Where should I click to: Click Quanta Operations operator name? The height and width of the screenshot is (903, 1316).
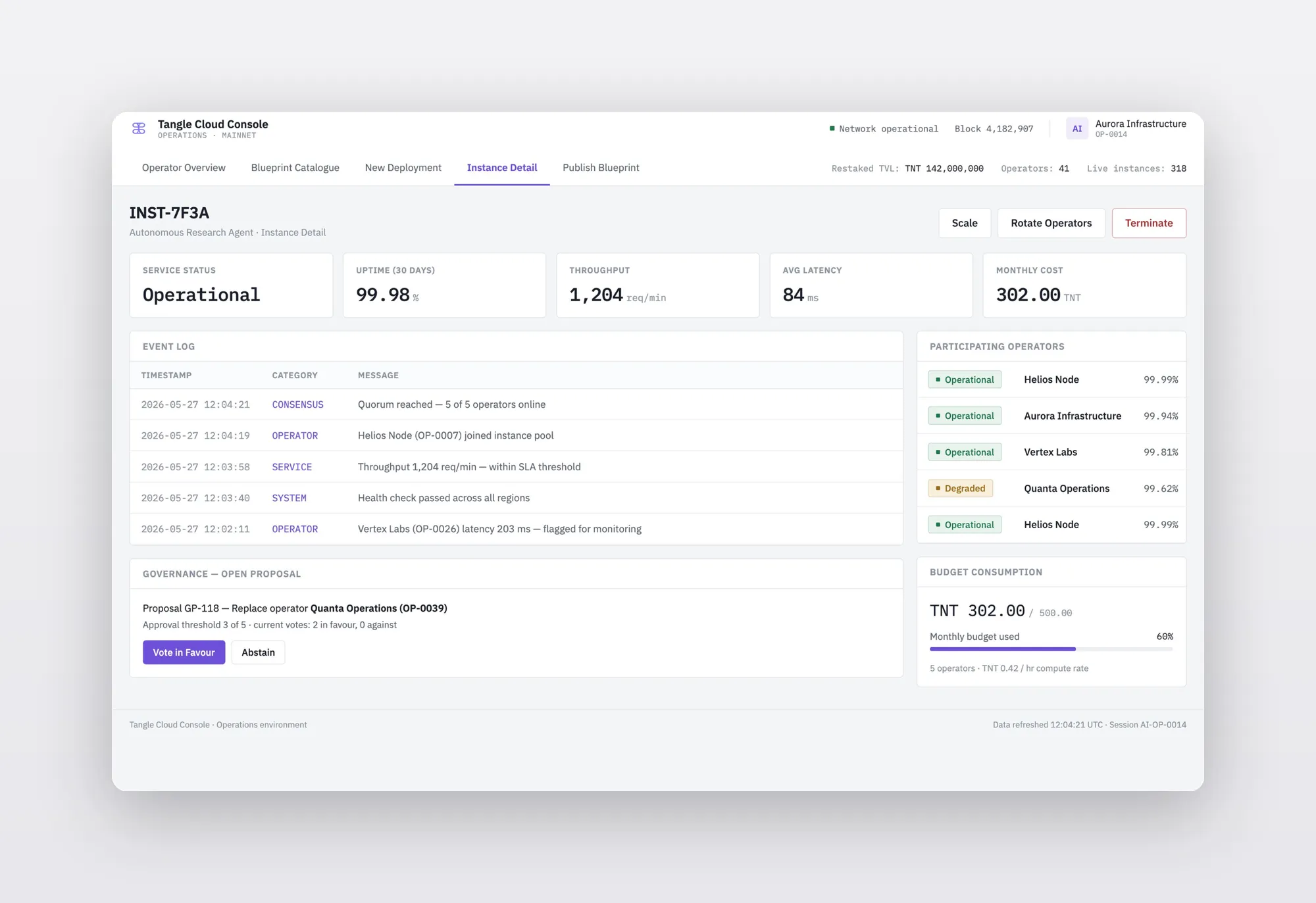tap(1067, 488)
